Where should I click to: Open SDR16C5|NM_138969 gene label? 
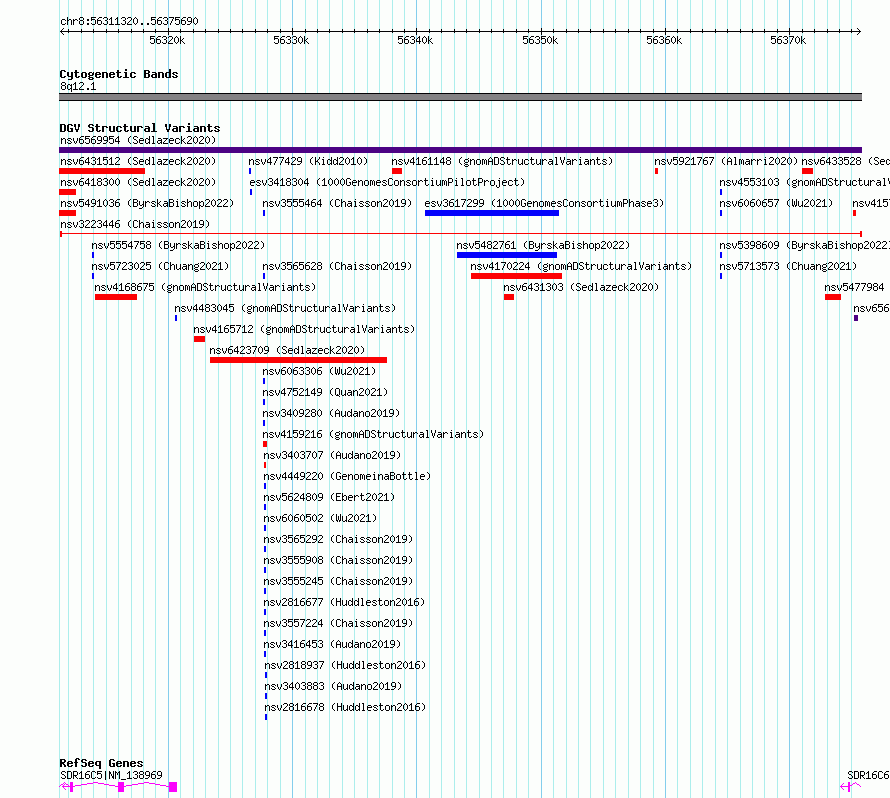[x=111, y=775]
